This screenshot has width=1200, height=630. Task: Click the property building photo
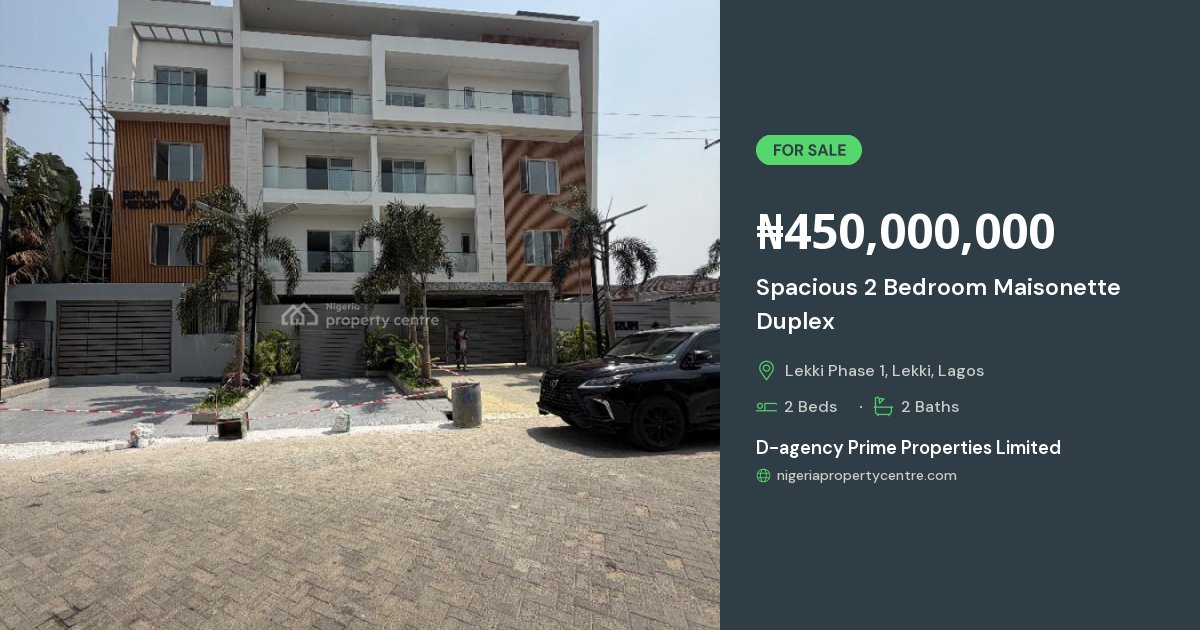pyautogui.click(x=360, y=315)
